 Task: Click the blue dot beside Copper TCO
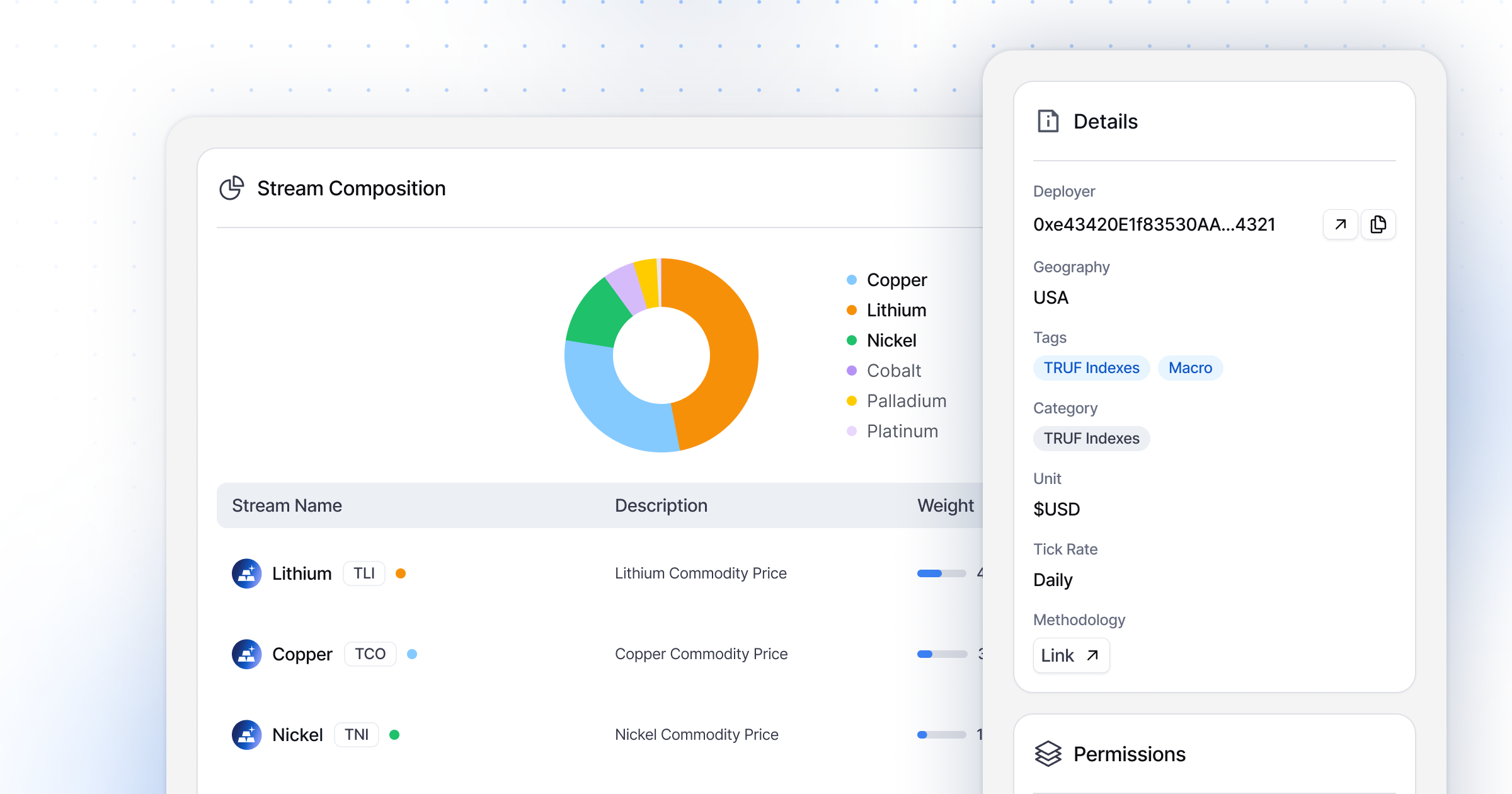(412, 654)
